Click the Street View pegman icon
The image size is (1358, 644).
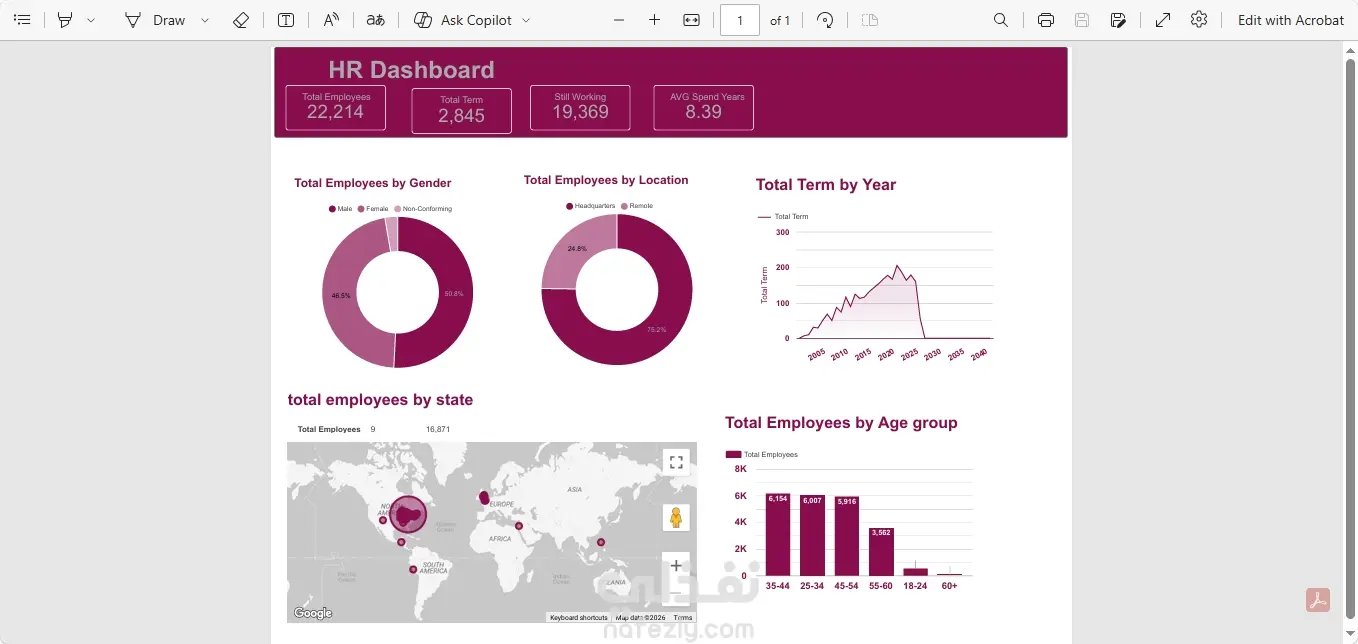coord(676,518)
